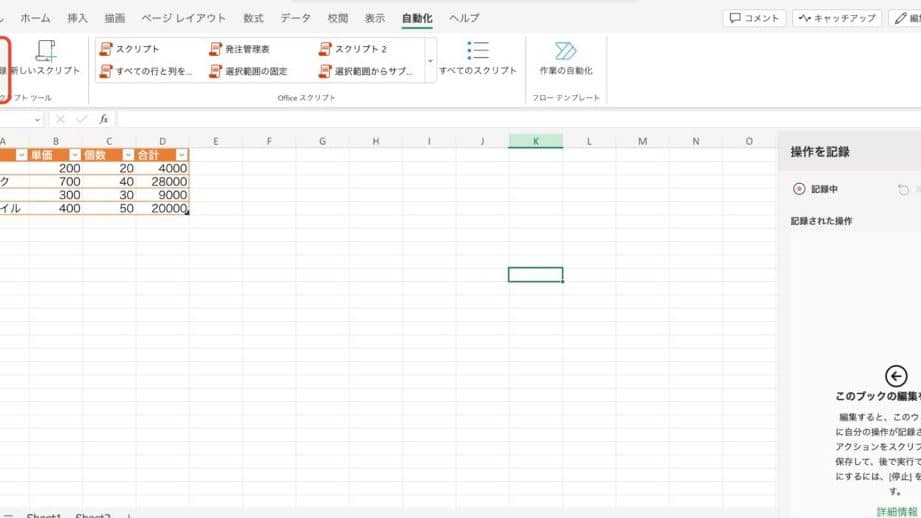Open 作業の自動化 flow template
Image resolution: width=921 pixels, height=518 pixels.
pyautogui.click(x=566, y=58)
